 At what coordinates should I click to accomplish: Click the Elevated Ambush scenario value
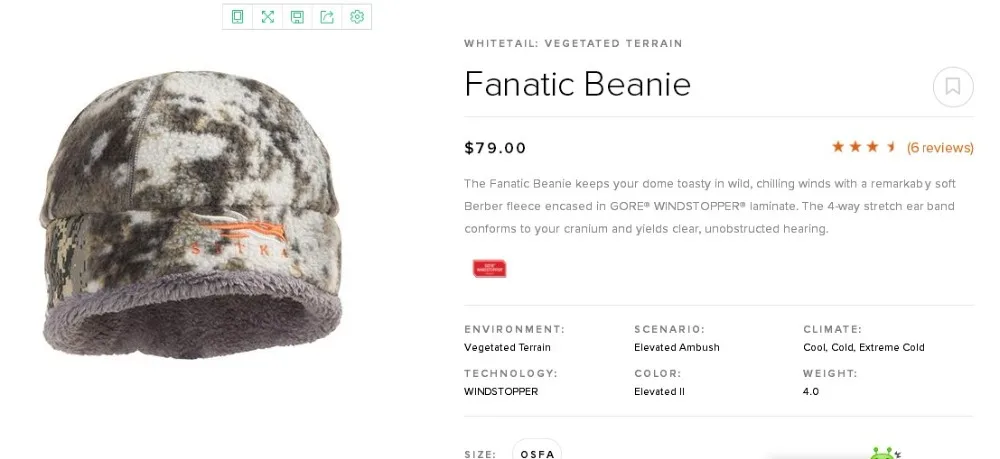(676, 348)
